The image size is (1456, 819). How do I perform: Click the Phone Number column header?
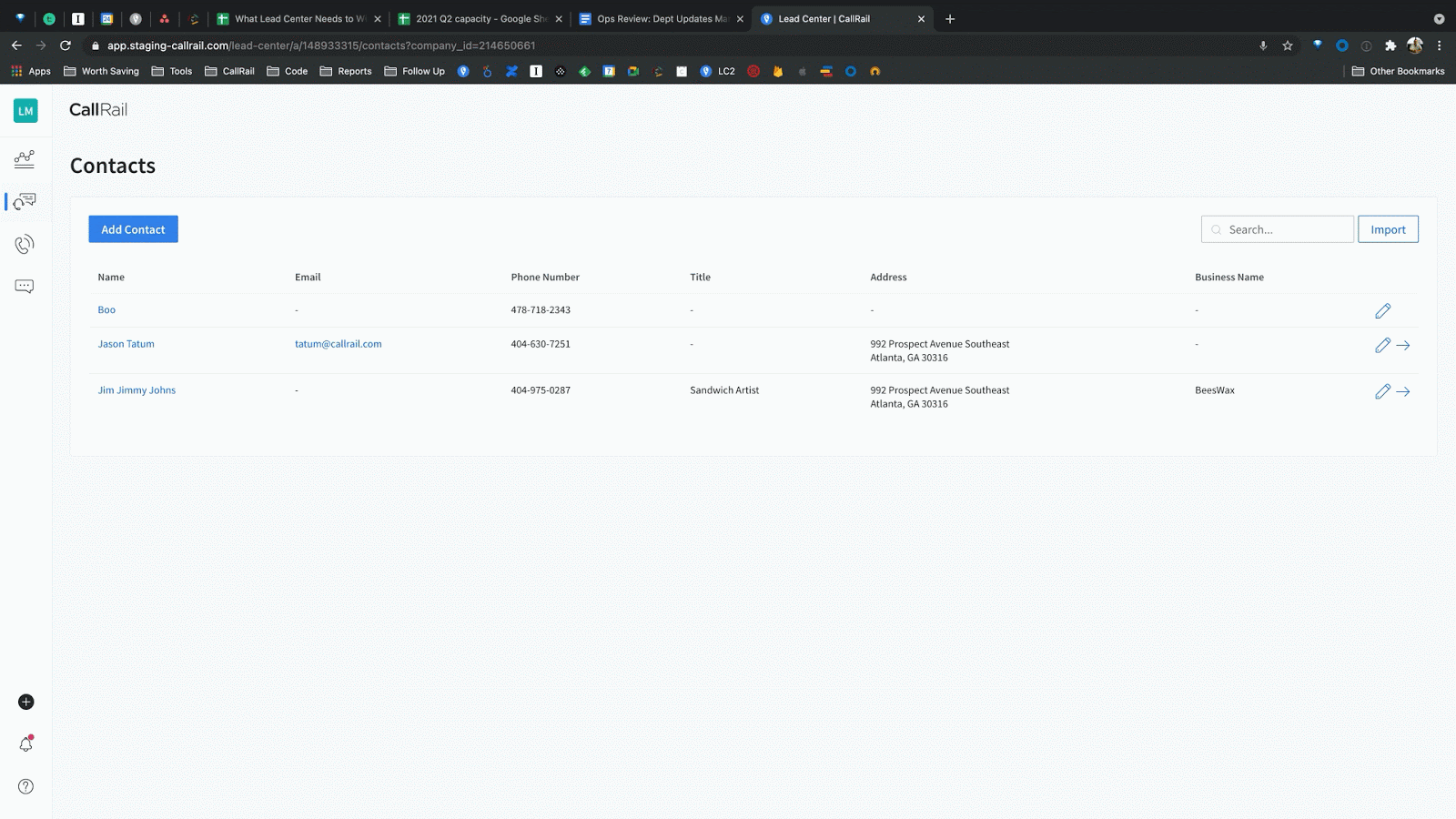point(545,278)
